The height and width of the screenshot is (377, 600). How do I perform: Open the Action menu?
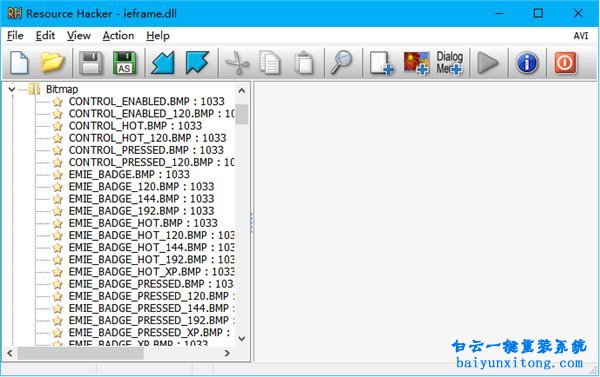point(118,36)
